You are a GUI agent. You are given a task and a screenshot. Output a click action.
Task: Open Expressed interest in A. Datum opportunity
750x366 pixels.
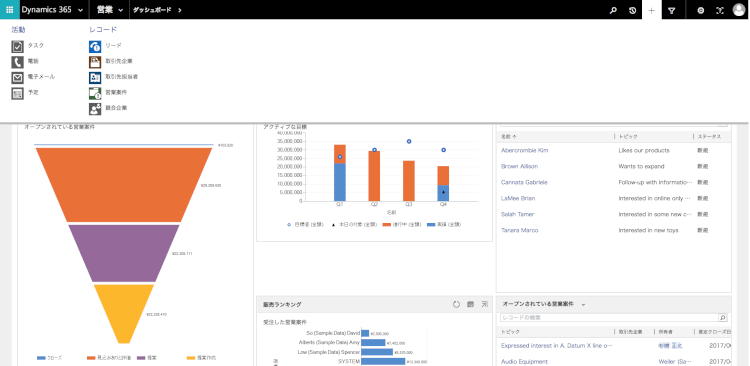pos(557,345)
